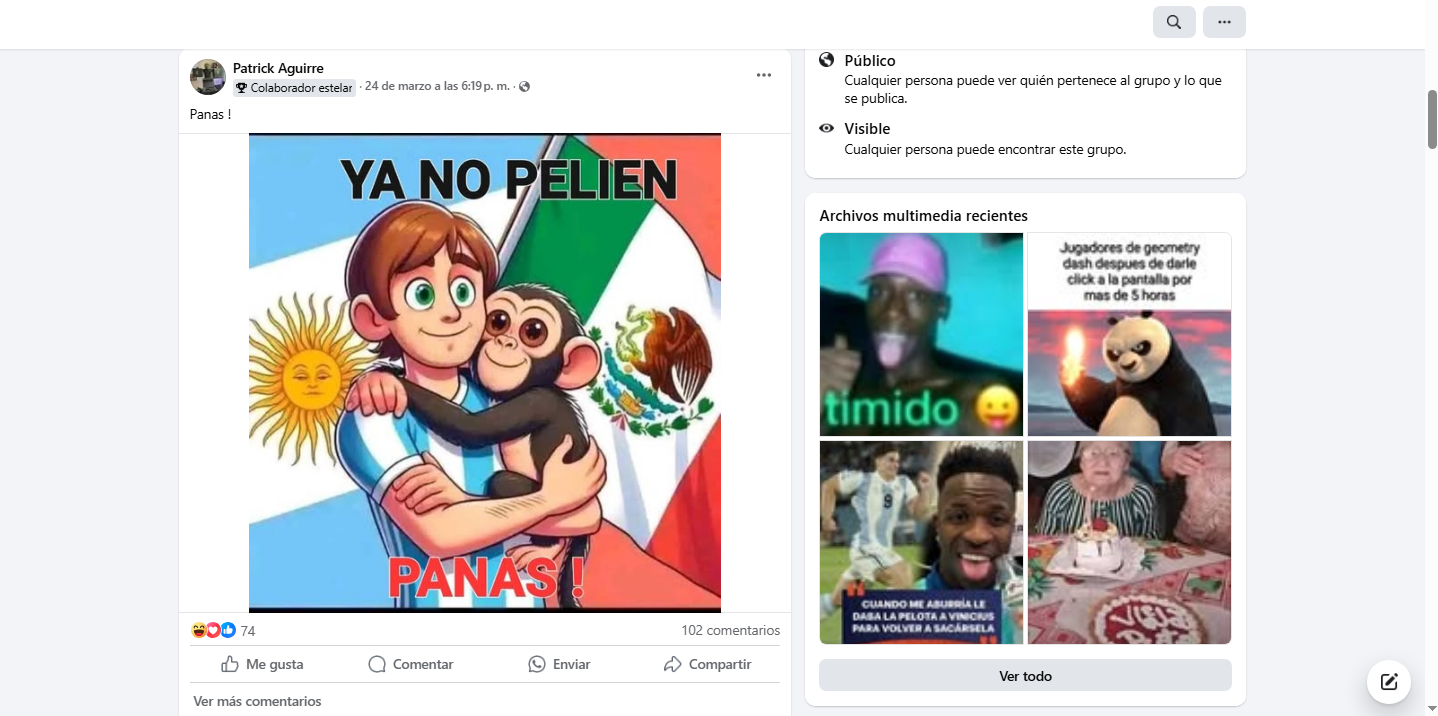Click the Comentar speech bubble button

click(411, 664)
